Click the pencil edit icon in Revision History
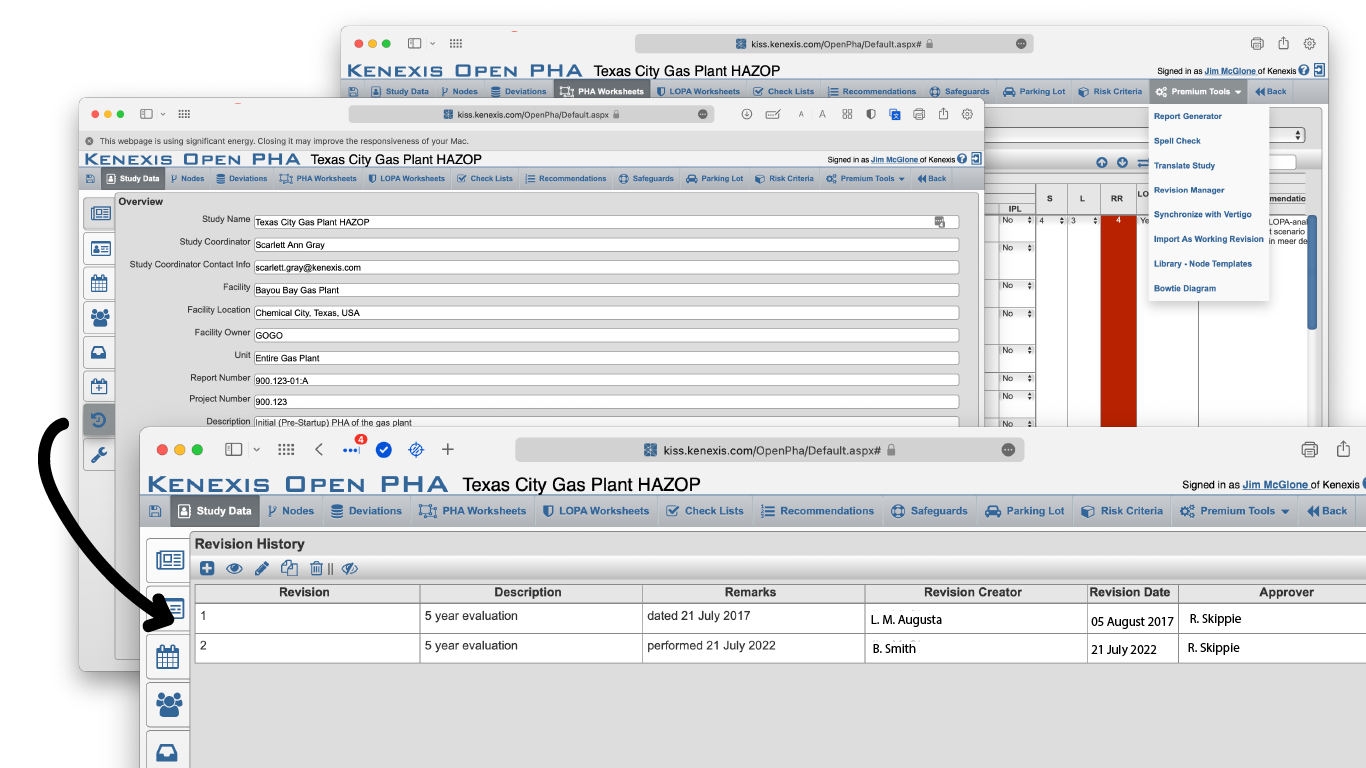The image size is (1366, 768). pos(262,568)
